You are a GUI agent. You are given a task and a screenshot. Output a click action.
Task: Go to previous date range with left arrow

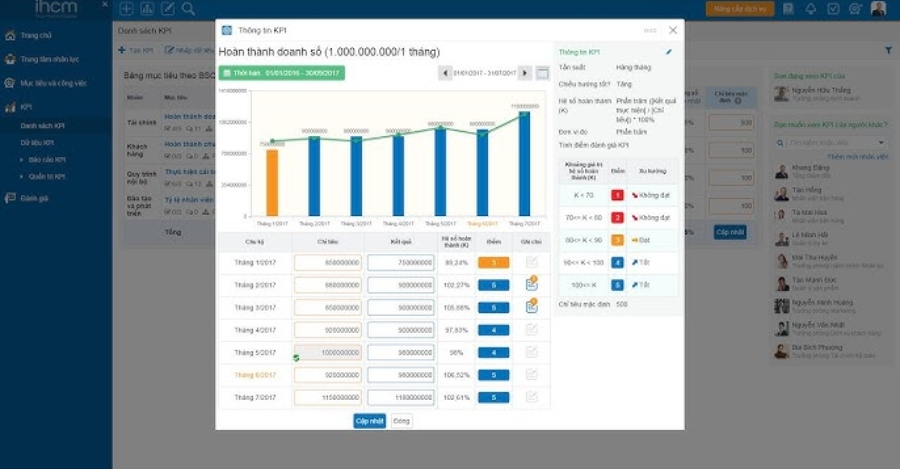[x=445, y=73]
